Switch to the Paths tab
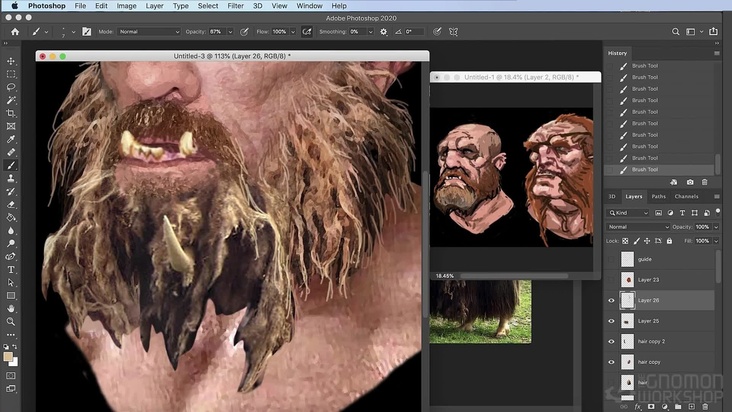This screenshot has height=412, width=732. (x=659, y=196)
